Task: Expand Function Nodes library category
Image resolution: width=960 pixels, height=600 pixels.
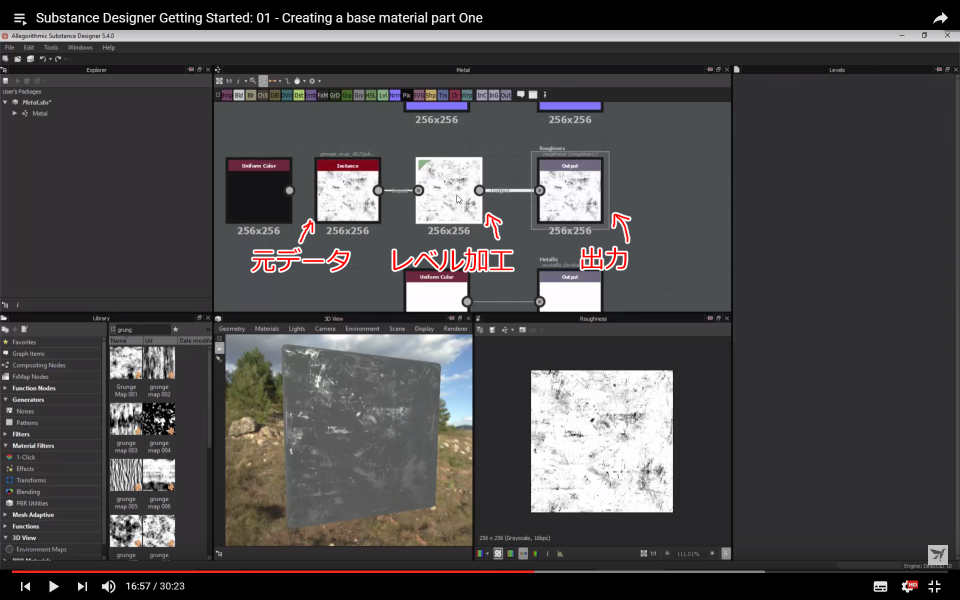Action: click(6, 388)
